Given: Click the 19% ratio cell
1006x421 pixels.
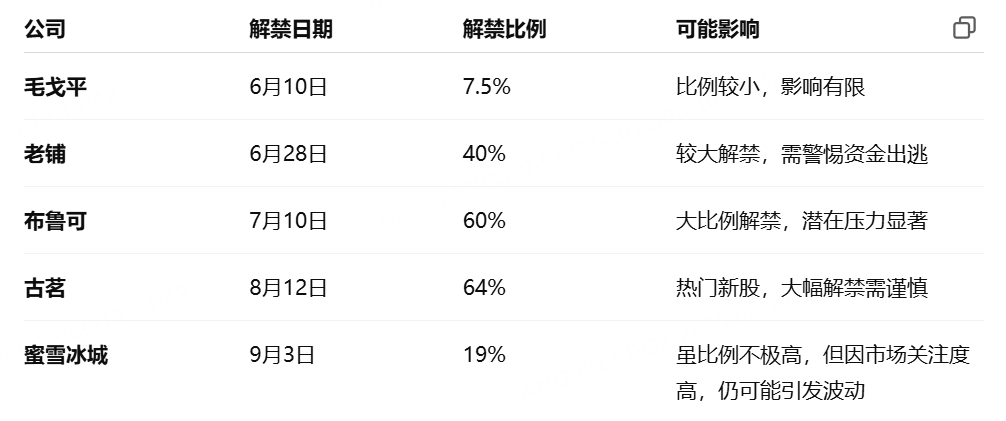Looking at the screenshot, I should (484, 354).
